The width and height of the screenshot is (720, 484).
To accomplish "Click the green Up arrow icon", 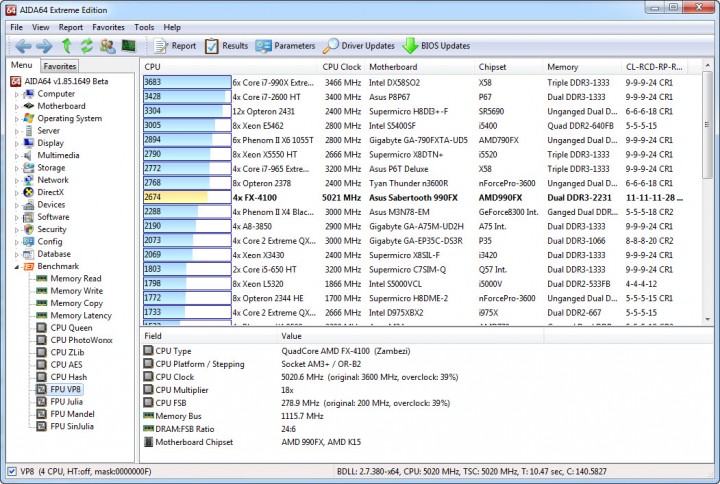I will (x=67, y=46).
